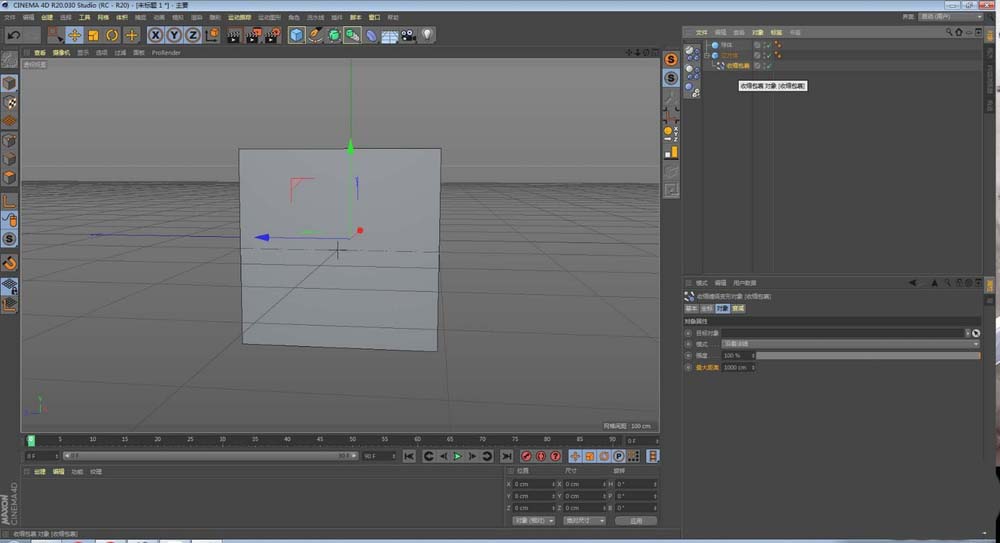Open the Camera object icon

pyautogui.click(x=408, y=35)
